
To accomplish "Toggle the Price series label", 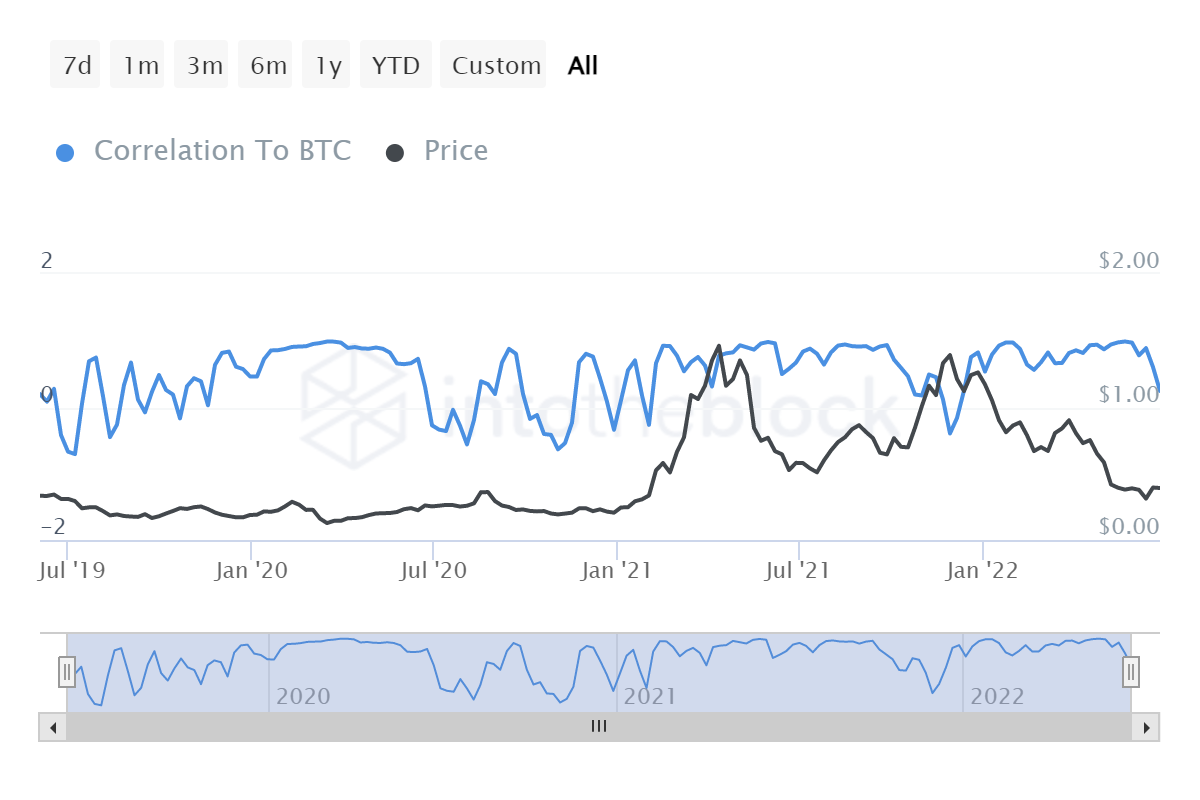I will click(x=456, y=151).
